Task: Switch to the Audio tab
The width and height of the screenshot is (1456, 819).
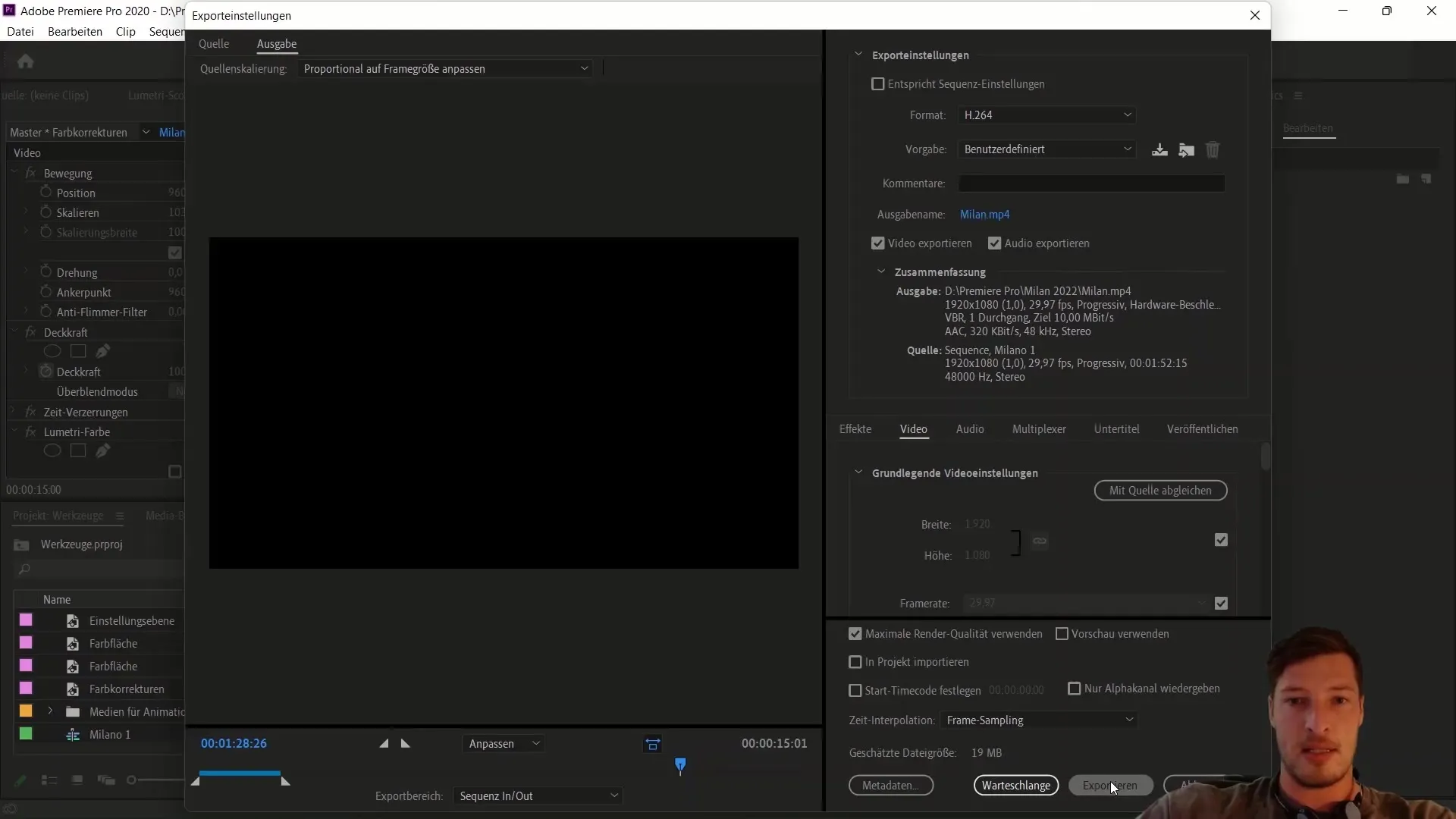Action: click(970, 429)
